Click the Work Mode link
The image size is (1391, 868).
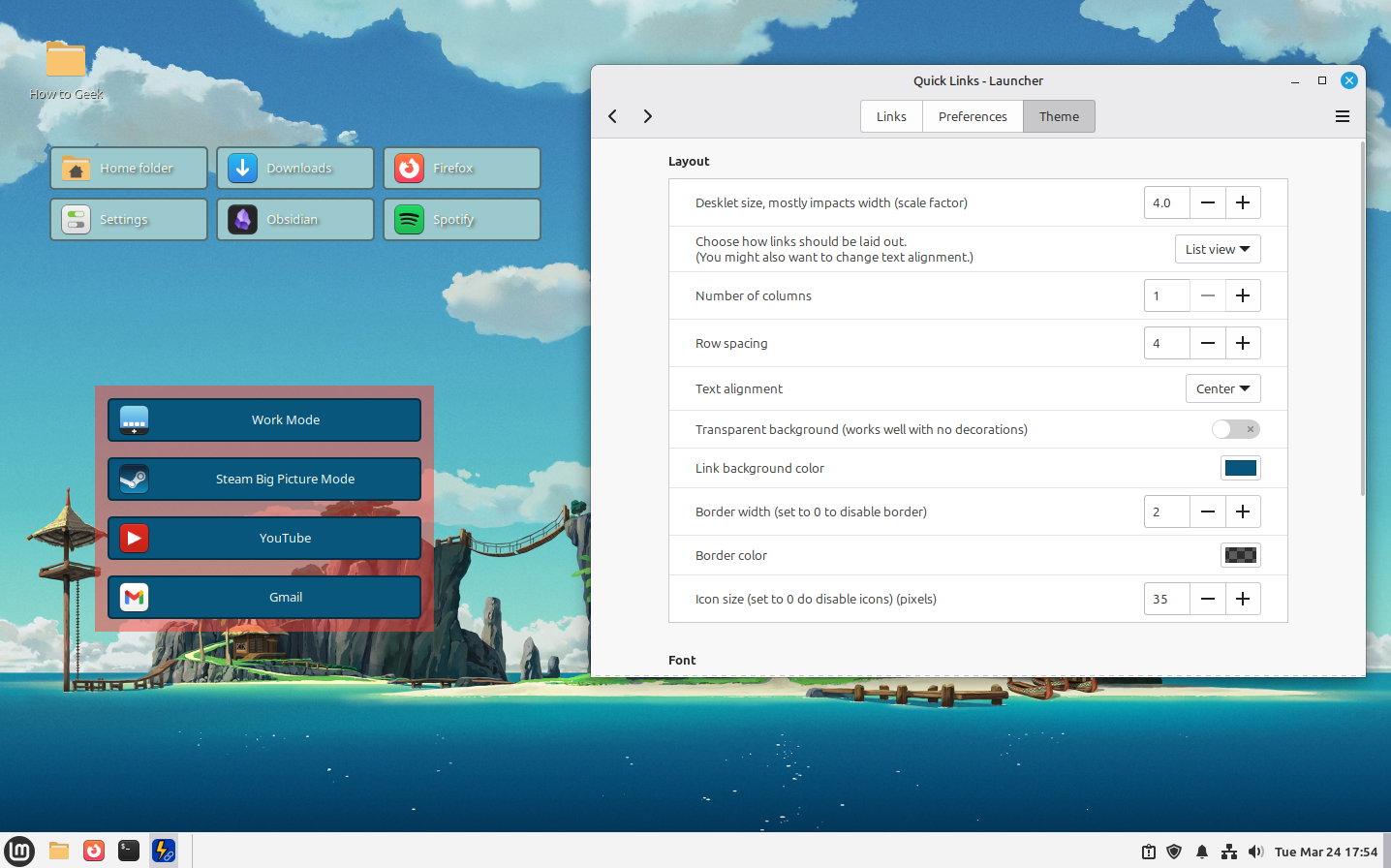pos(264,419)
